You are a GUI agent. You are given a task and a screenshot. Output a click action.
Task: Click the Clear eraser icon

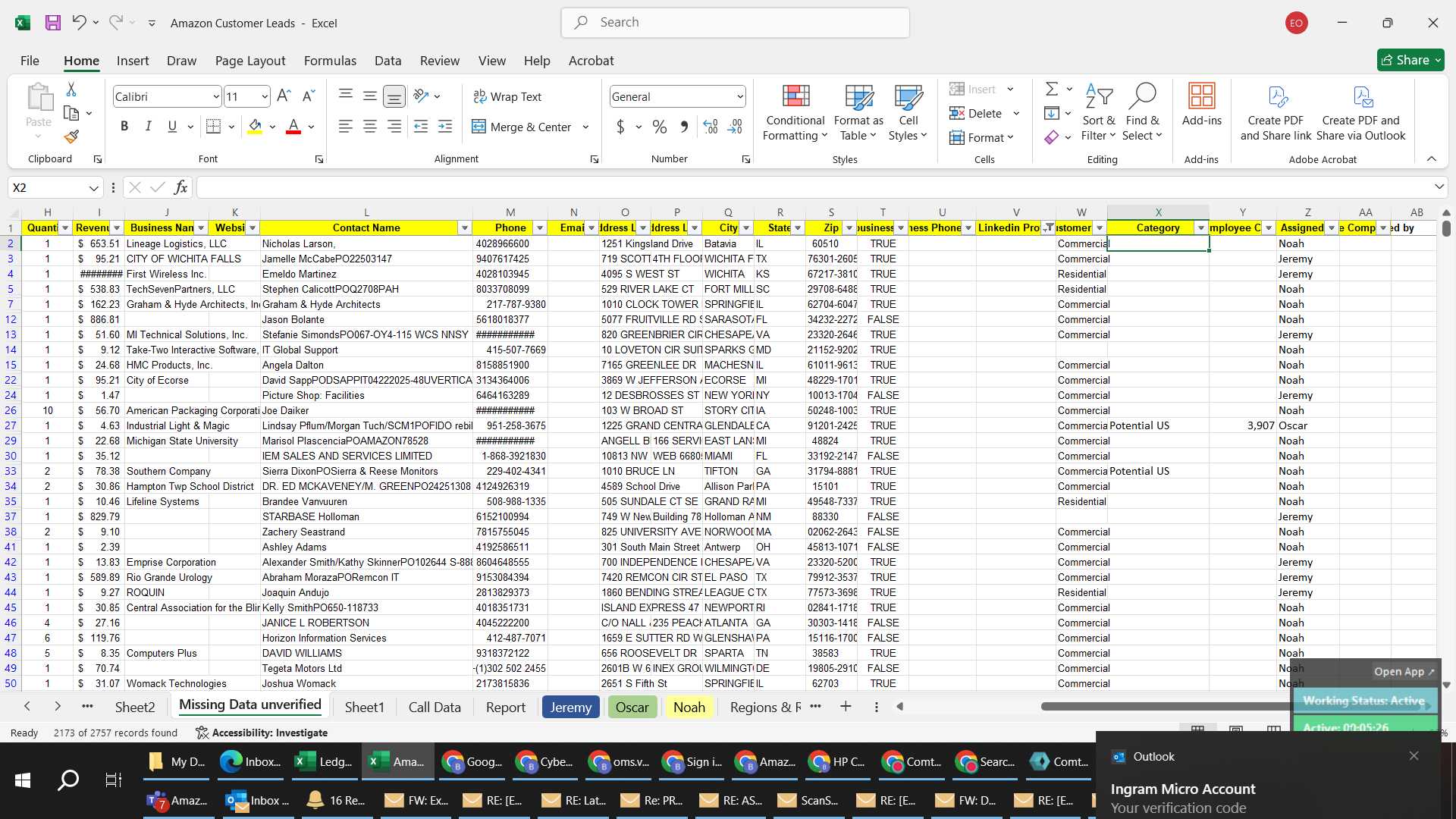pyautogui.click(x=1052, y=137)
